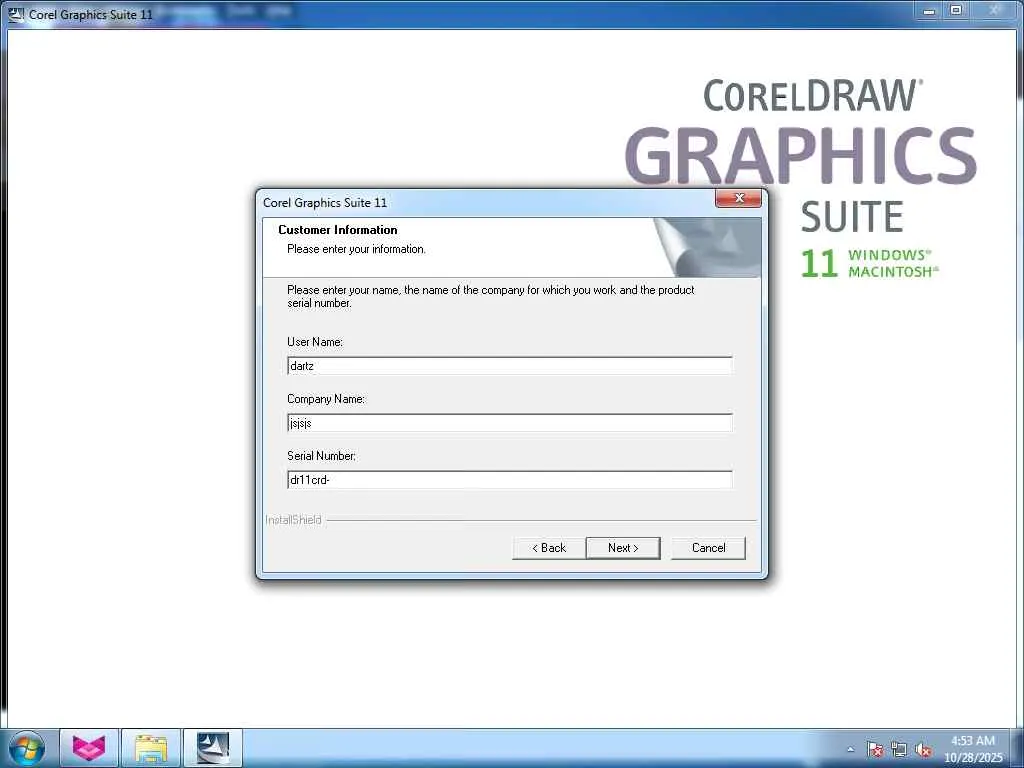The width and height of the screenshot is (1024, 768).
Task: Open the clock showing 4:53 AM
Action: click(973, 749)
